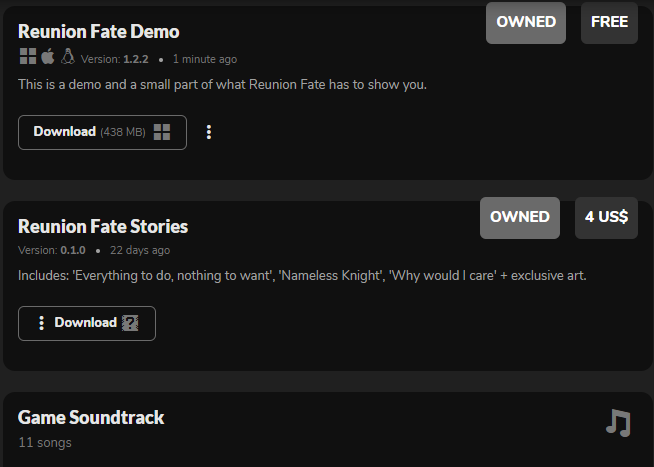Click the FREE price badge
654x467 pixels.
[609, 23]
